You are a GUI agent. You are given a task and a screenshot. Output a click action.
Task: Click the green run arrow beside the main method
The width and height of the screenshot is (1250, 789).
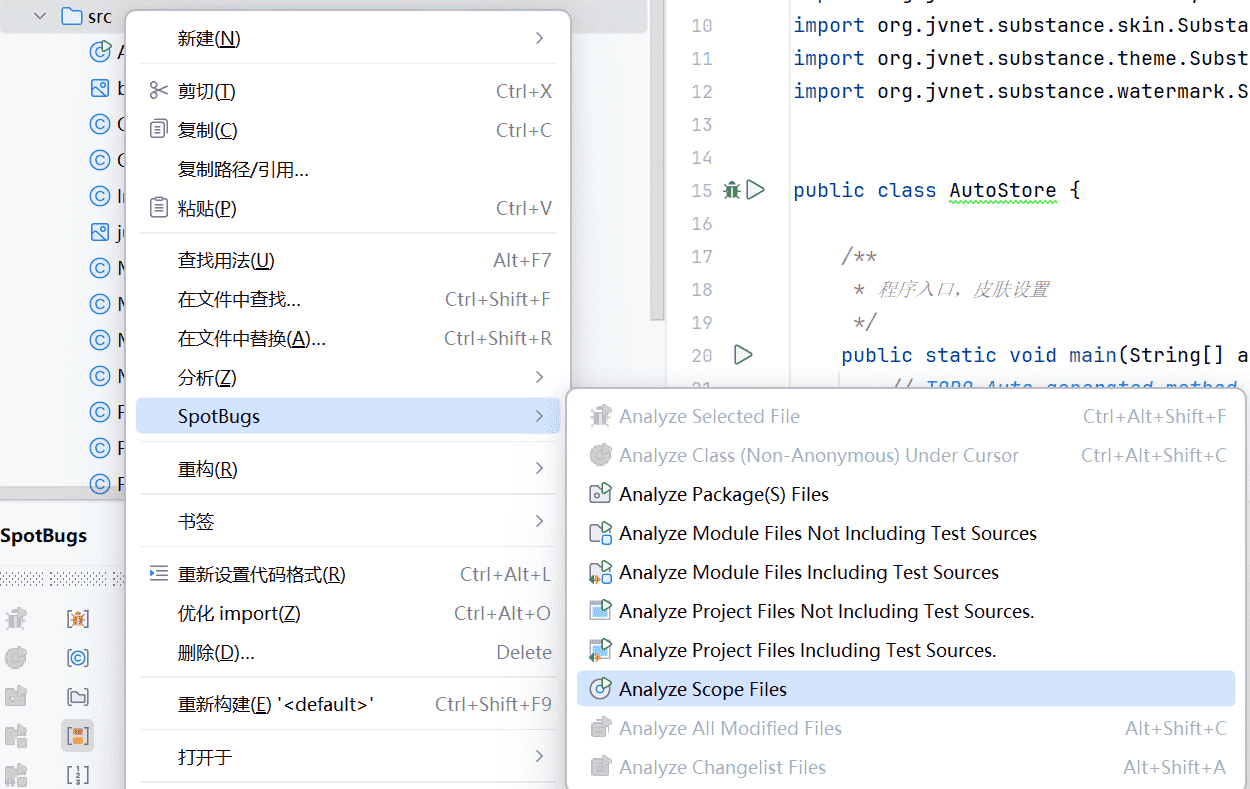pos(742,355)
